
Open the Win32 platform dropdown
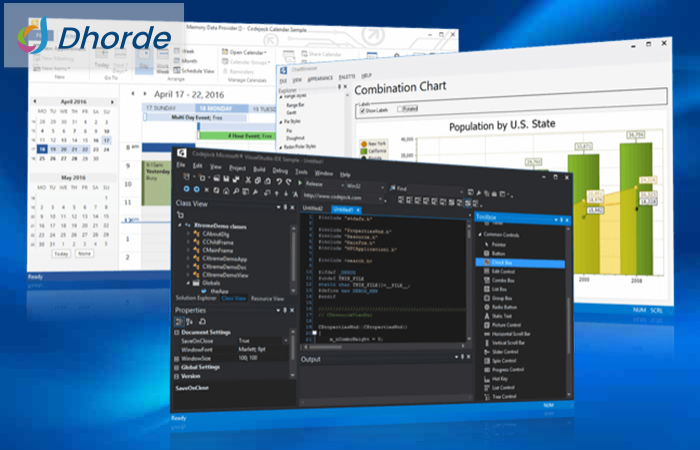pyautogui.click(x=382, y=187)
